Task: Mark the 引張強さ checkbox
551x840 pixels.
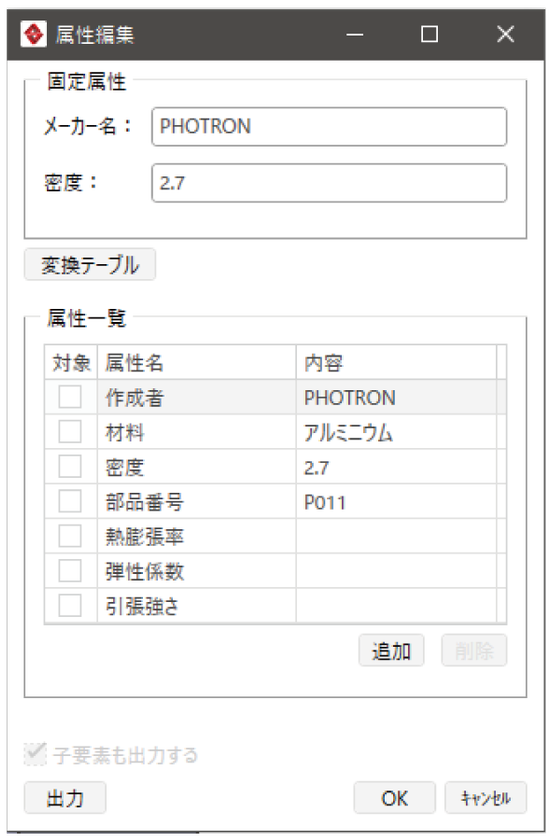Action: [70, 606]
